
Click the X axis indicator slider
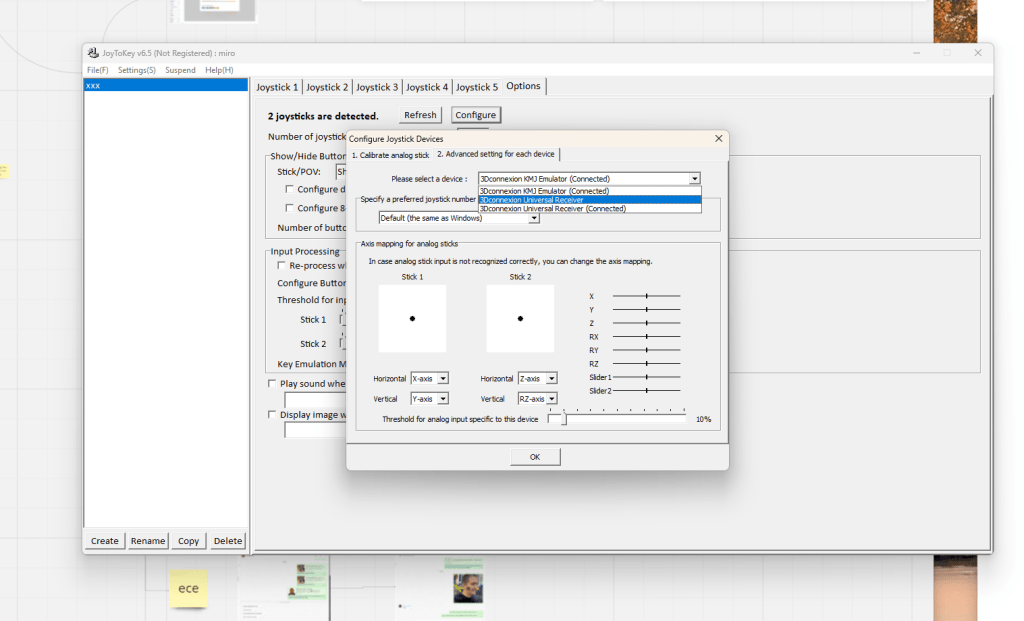(x=647, y=296)
